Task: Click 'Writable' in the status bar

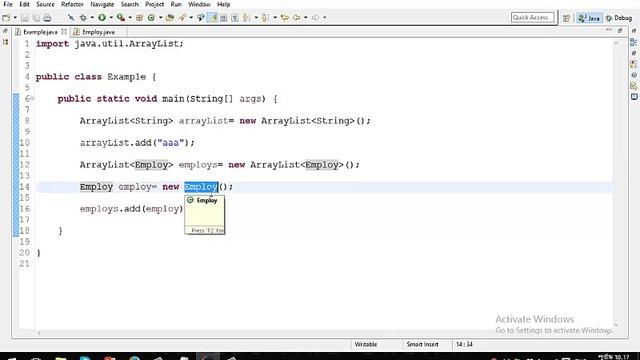Action: (366, 344)
